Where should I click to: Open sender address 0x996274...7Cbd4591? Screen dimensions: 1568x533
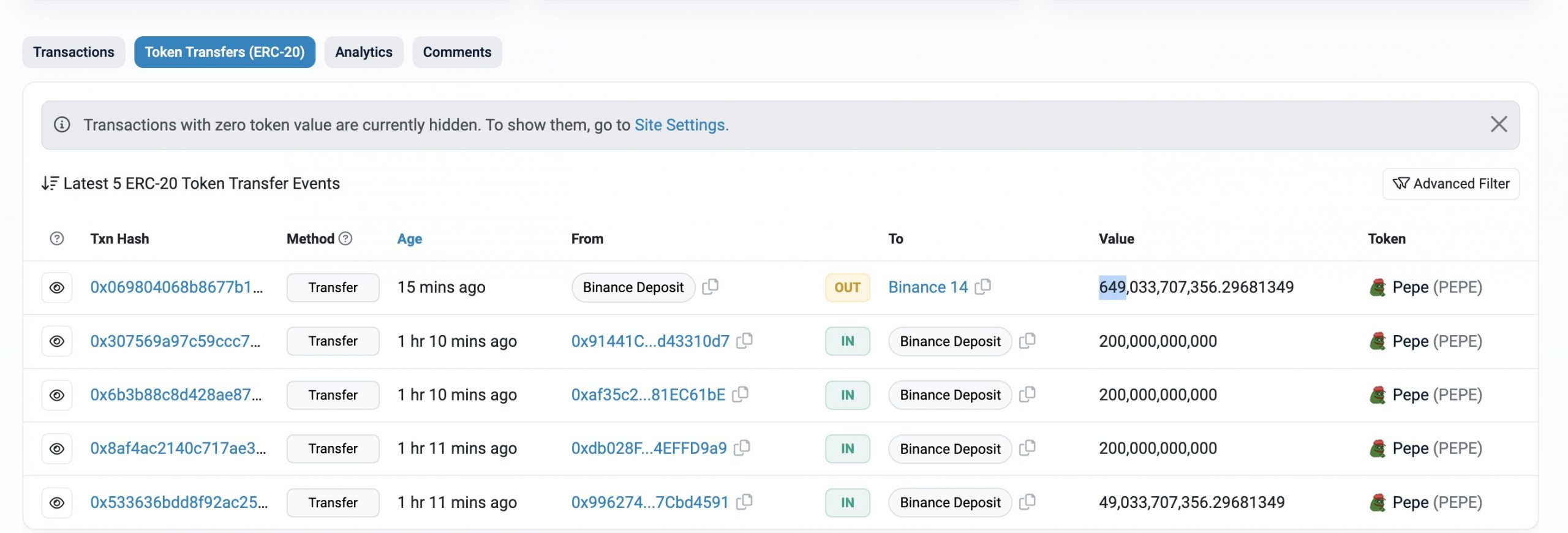pyautogui.click(x=650, y=502)
